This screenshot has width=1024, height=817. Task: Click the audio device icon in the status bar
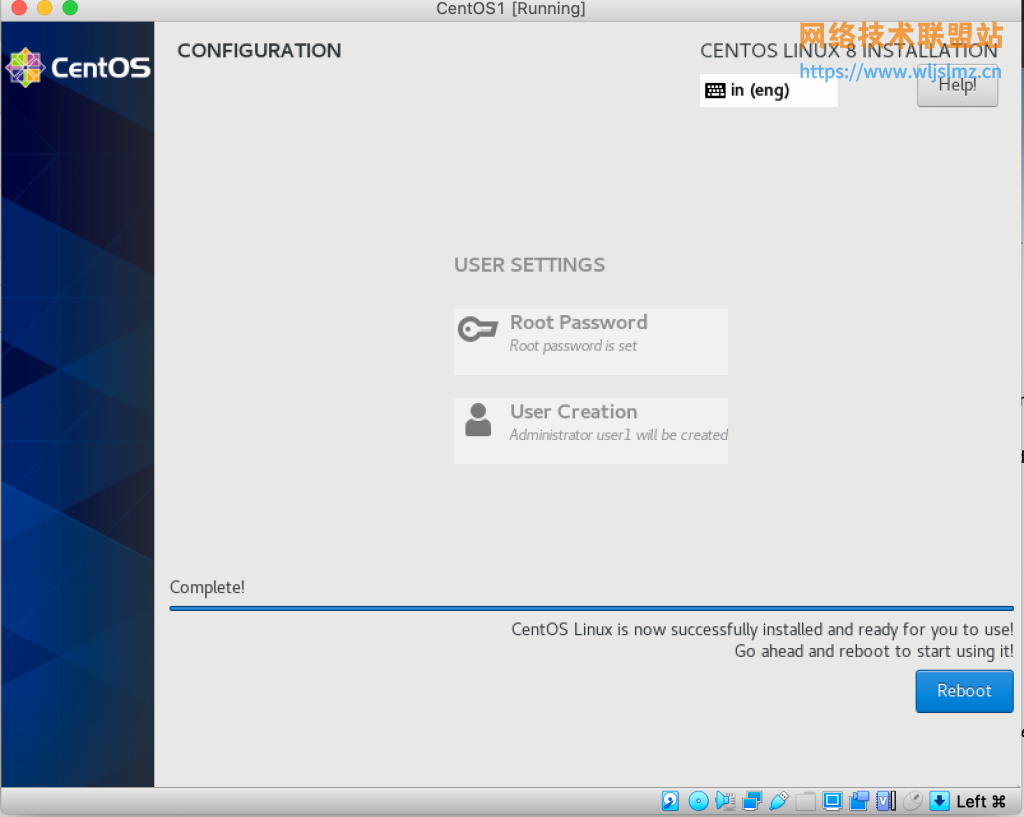[x=723, y=800]
